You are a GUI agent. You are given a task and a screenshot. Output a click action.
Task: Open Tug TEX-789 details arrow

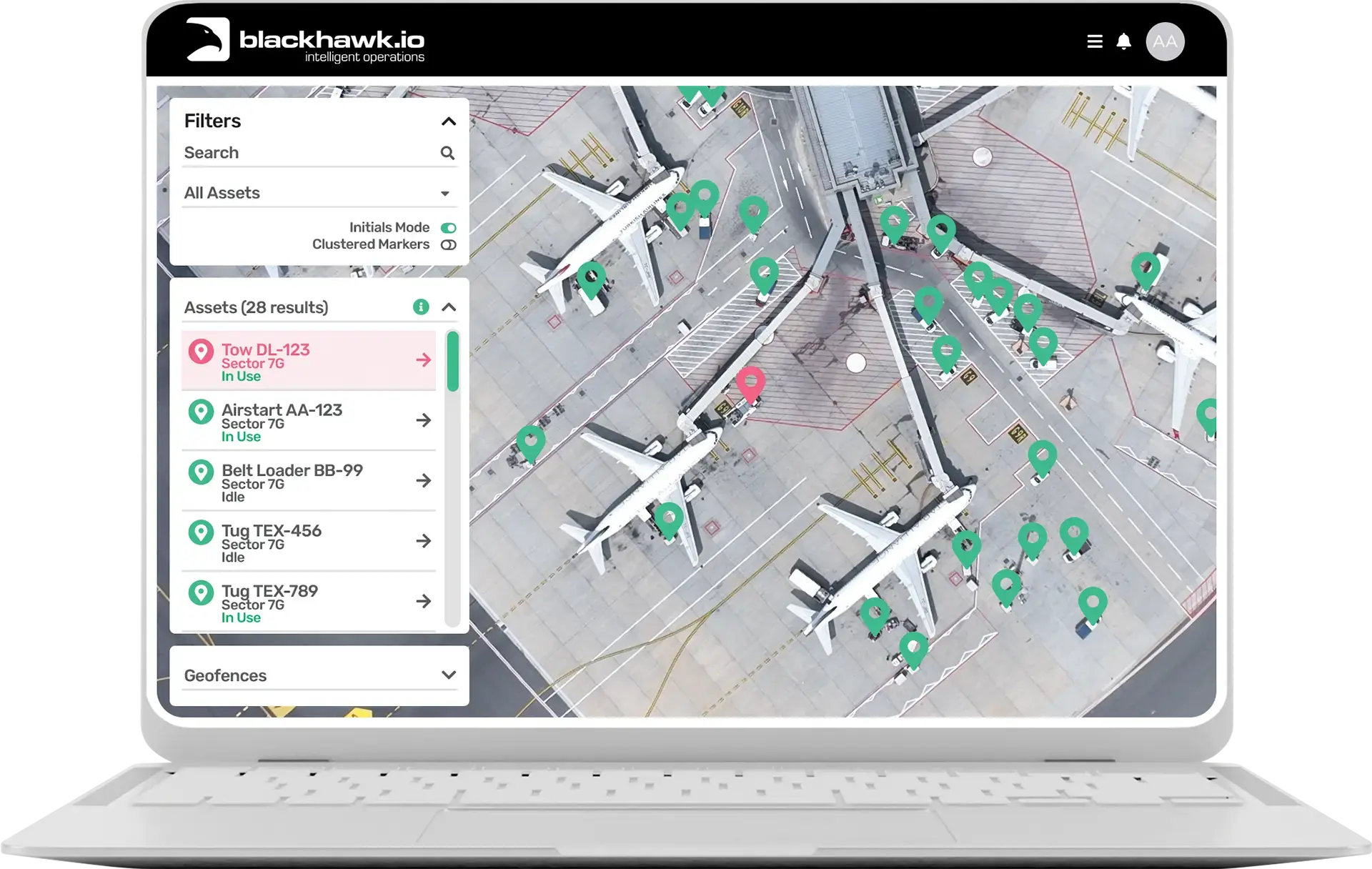[x=423, y=601]
